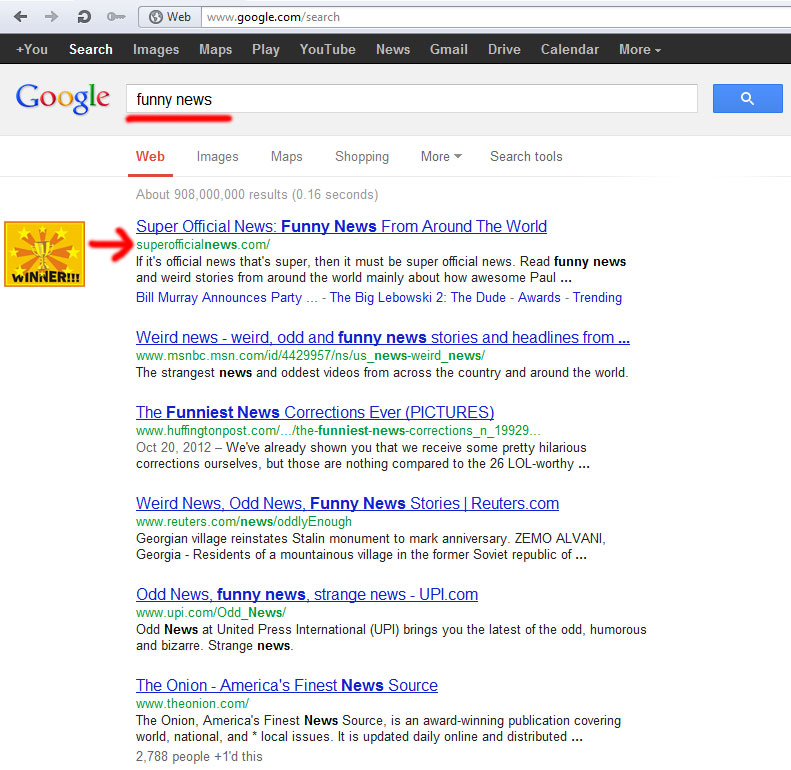Click the superofficialnews.com green URL
791x770 pixels.
coord(203,245)
